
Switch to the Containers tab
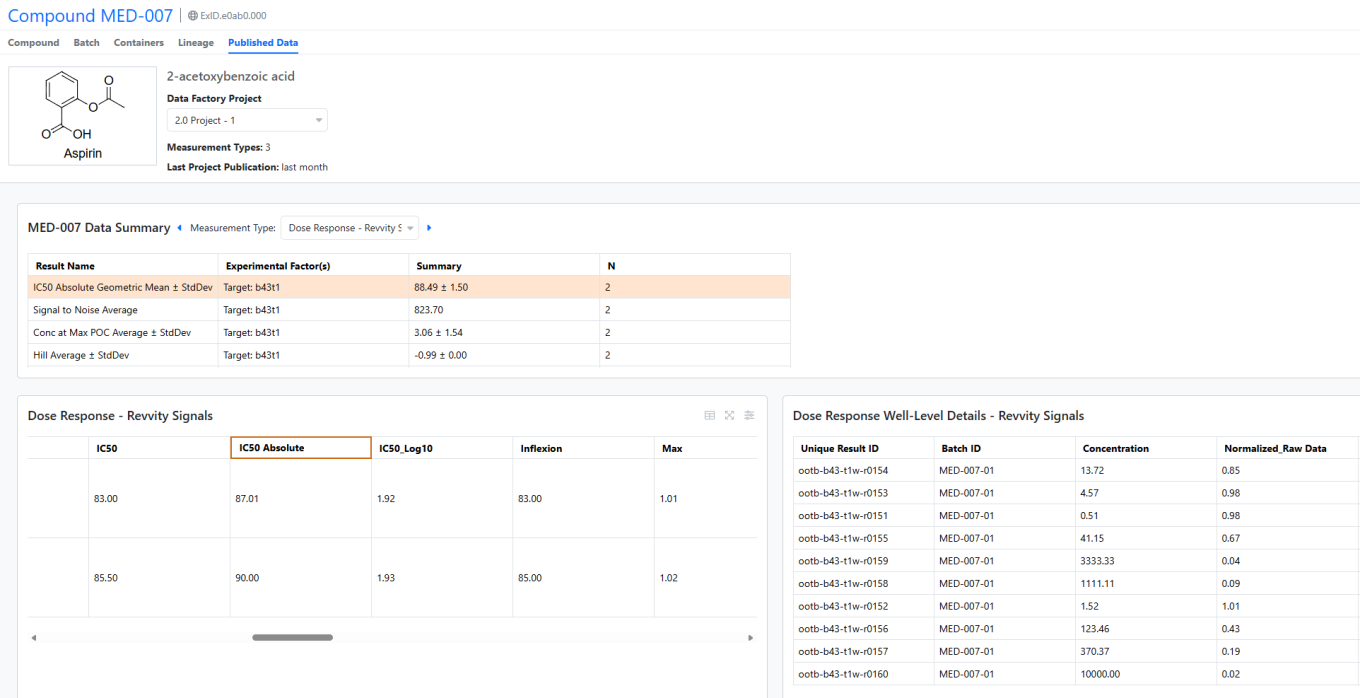point(138,43)
